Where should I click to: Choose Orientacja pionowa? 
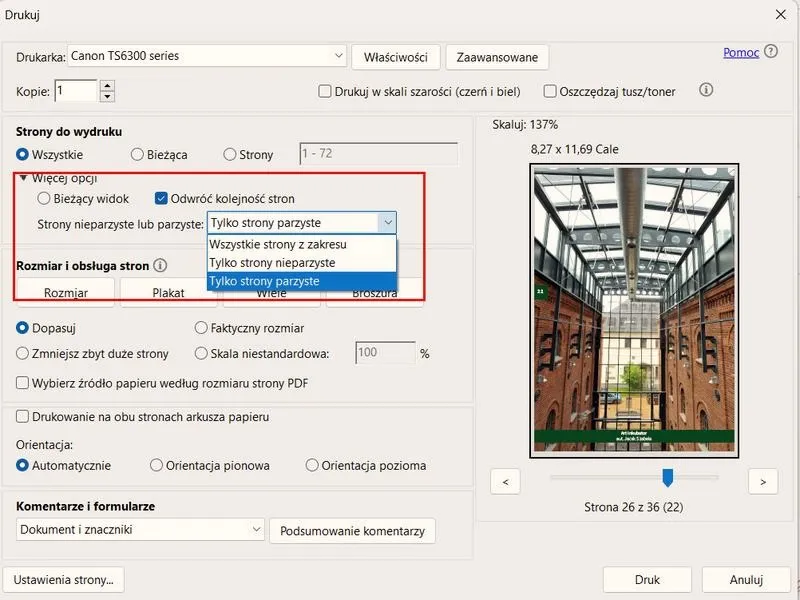[156, 465]
